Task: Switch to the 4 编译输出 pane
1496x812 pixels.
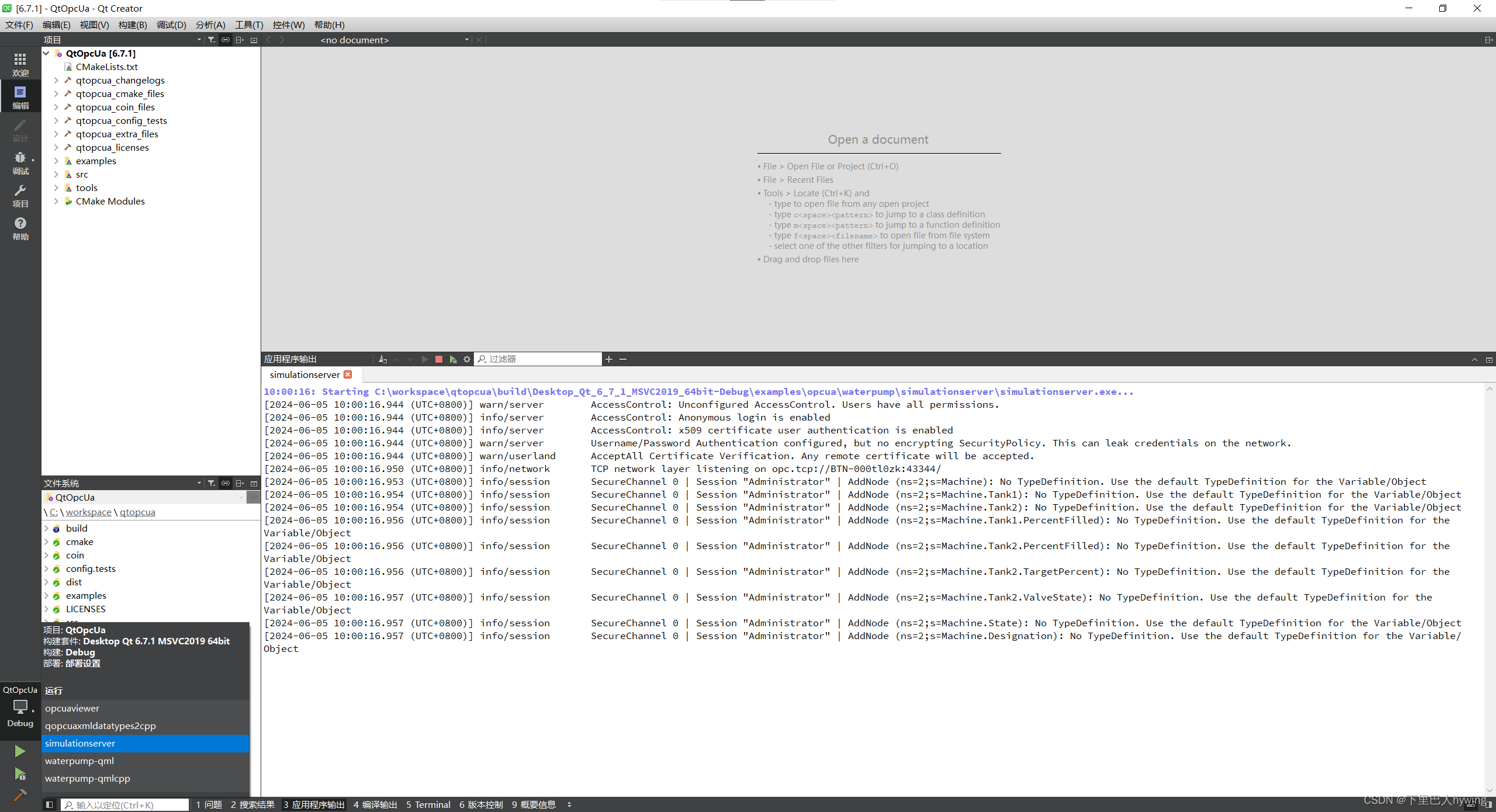Action: (375, 804)
